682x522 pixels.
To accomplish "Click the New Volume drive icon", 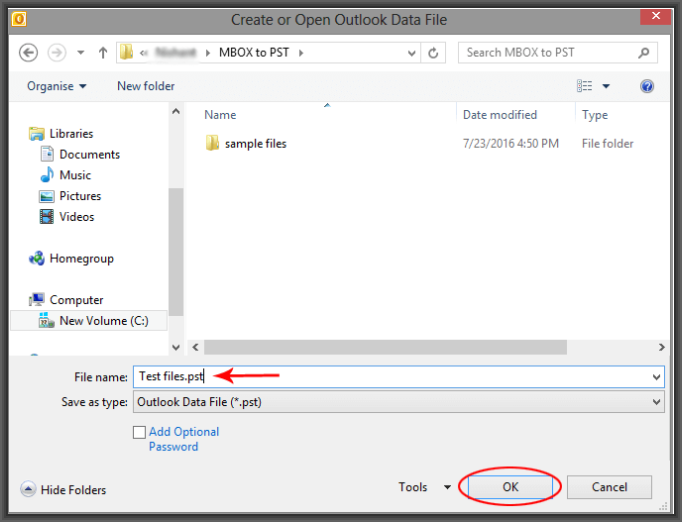I will click(47, 321).
